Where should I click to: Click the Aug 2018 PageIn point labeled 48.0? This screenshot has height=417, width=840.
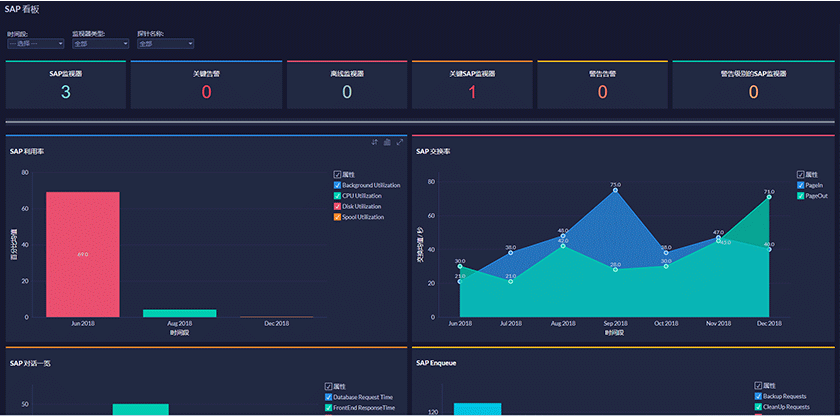click(563, 236)
